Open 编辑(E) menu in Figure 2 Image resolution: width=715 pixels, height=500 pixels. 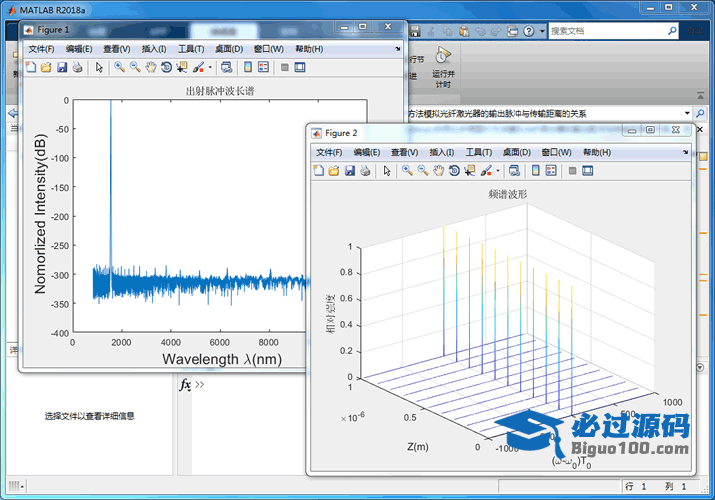[x=367, y=152]
